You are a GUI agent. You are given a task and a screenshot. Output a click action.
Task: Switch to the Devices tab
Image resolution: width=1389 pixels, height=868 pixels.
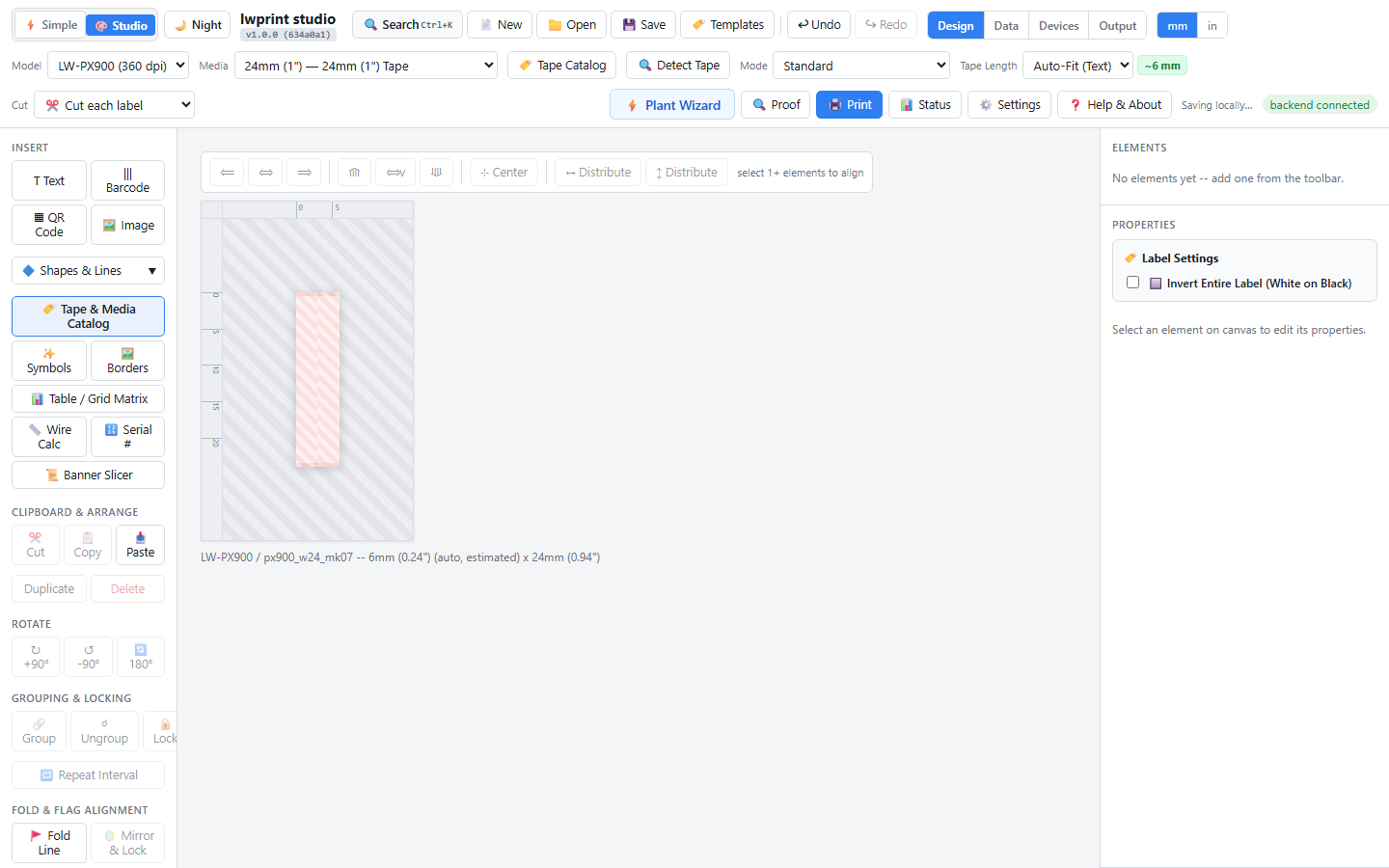click(x=1058, y=26)
